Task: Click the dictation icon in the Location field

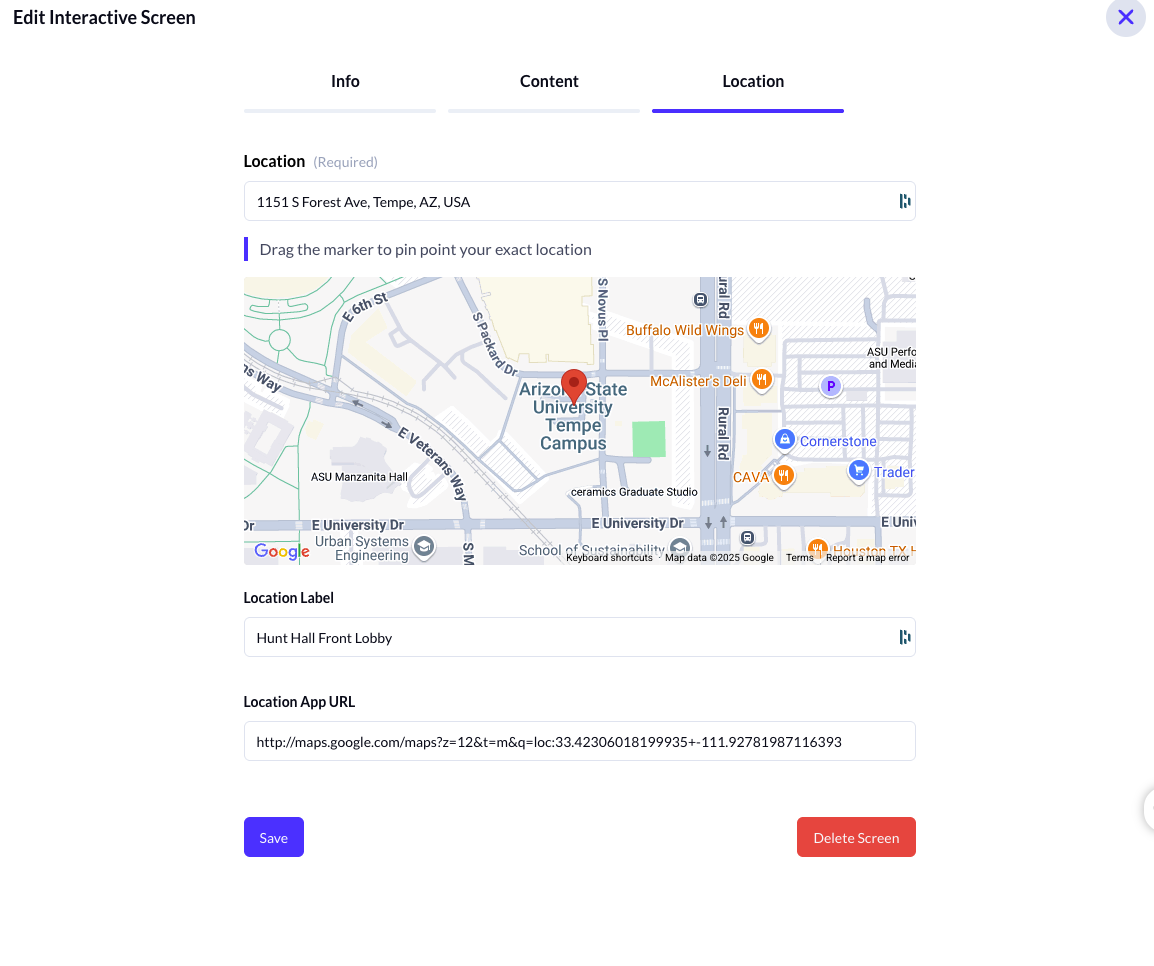Action: coord(905,201)
